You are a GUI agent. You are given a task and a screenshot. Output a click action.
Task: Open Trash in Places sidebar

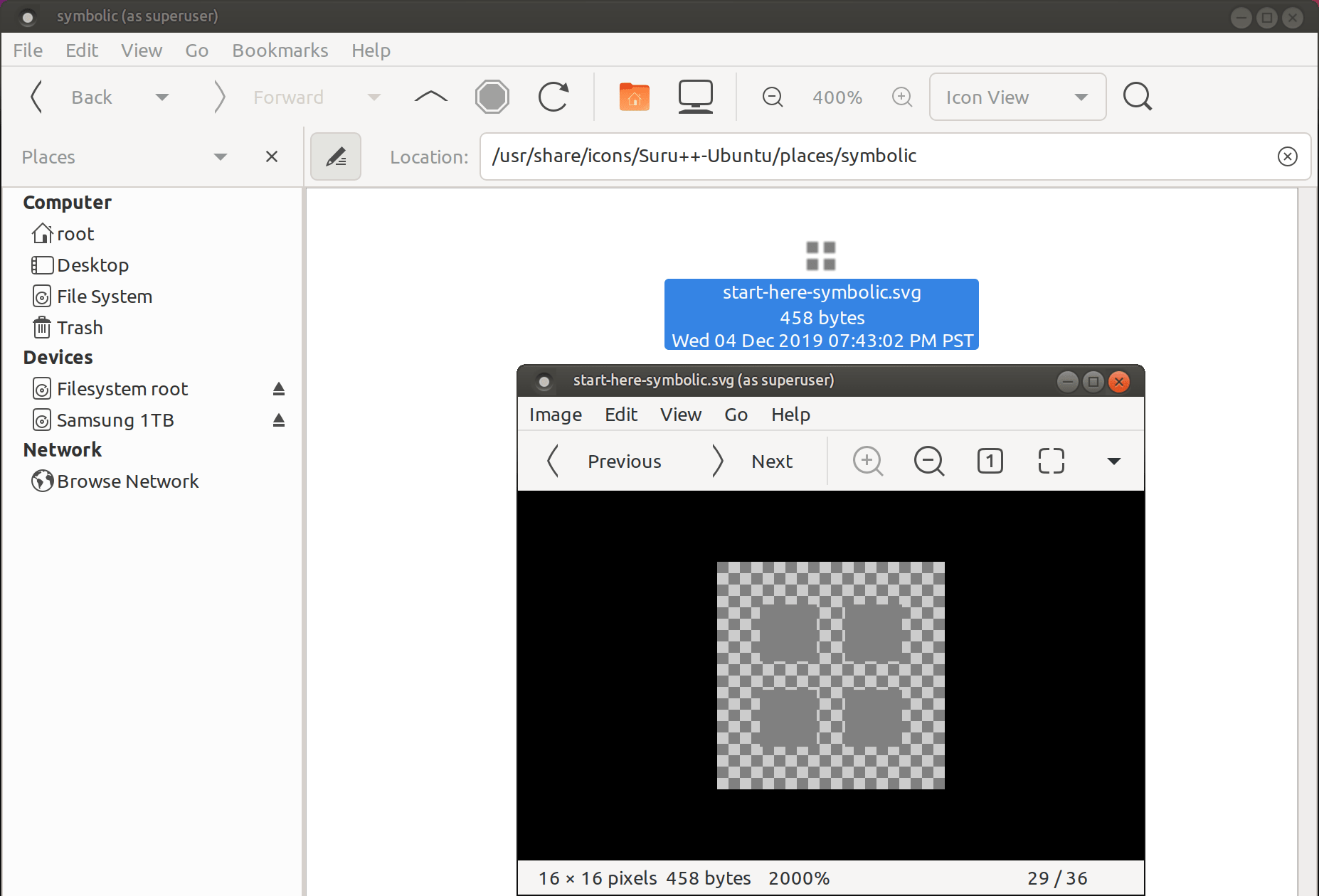point(68,328)
